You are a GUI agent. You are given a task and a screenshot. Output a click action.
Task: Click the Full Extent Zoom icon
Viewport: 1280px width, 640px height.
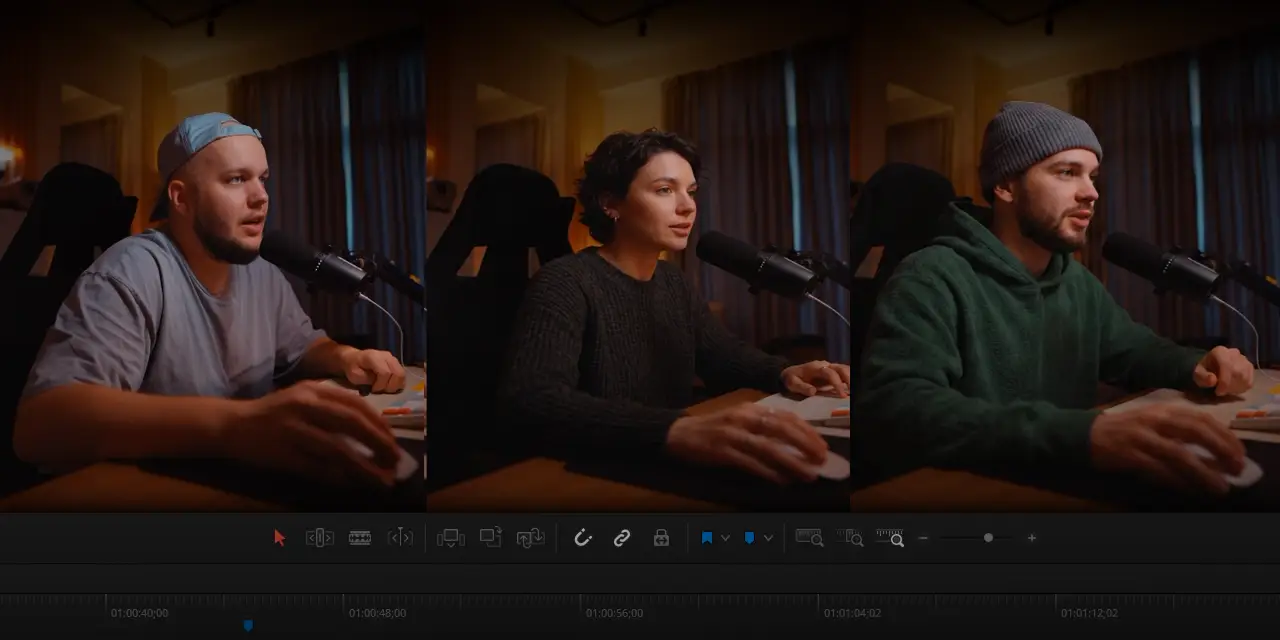(809, 538)
